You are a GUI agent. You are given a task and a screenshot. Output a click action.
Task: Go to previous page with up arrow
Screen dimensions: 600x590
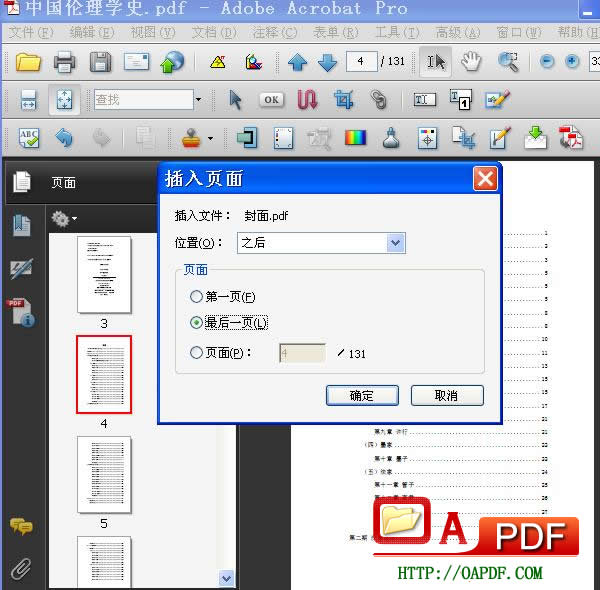pyautogui.click(x=297, y=62)
